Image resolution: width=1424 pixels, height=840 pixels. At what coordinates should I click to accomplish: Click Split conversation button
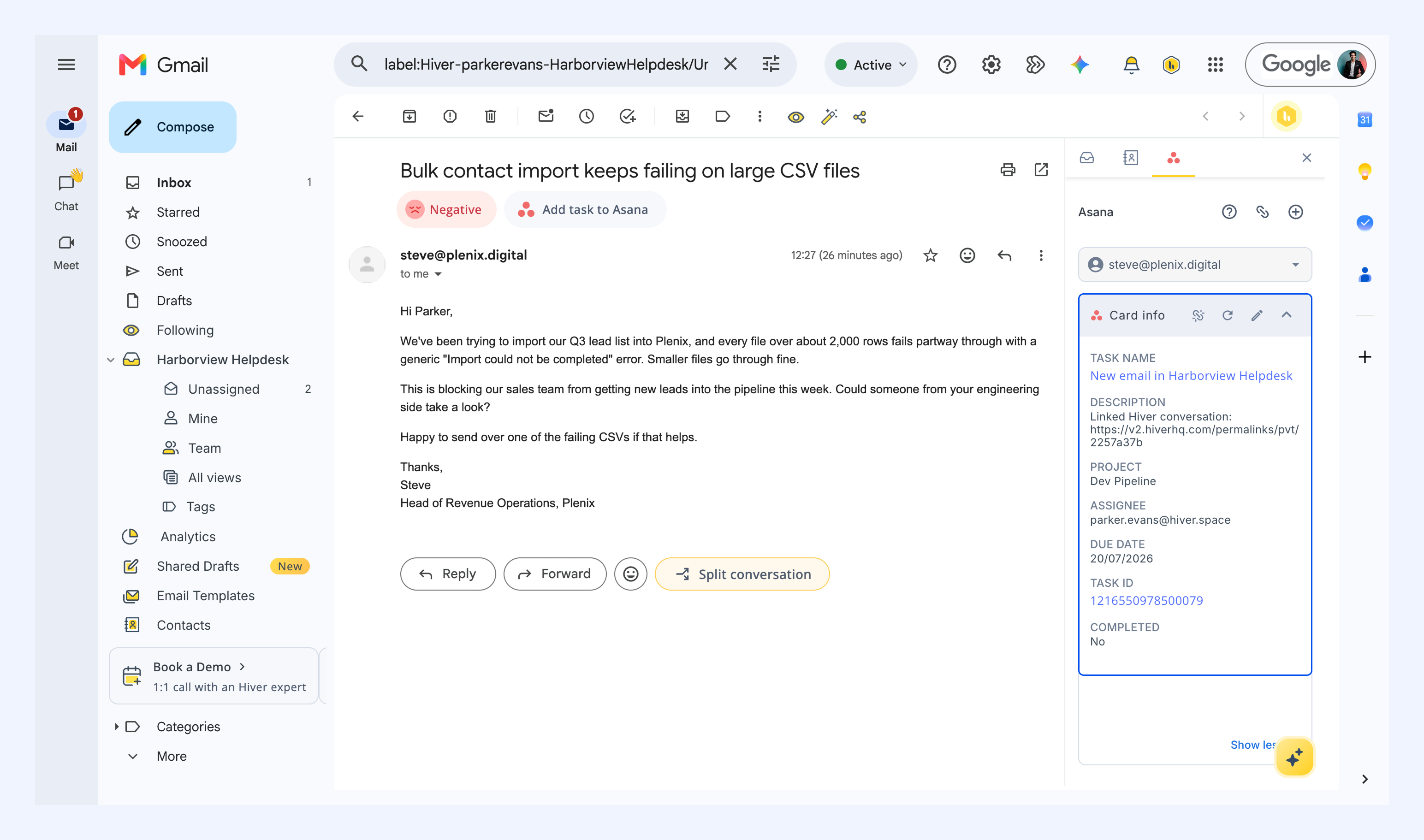742,574
